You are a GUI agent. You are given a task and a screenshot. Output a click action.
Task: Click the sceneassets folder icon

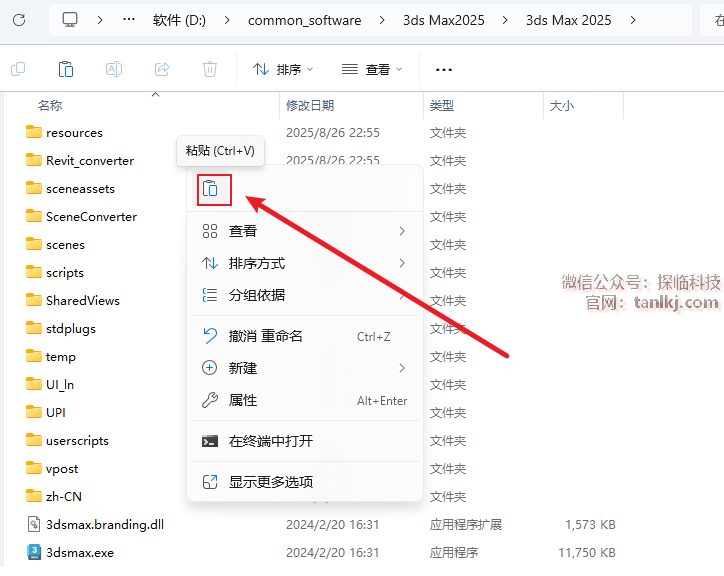(34, 188)
